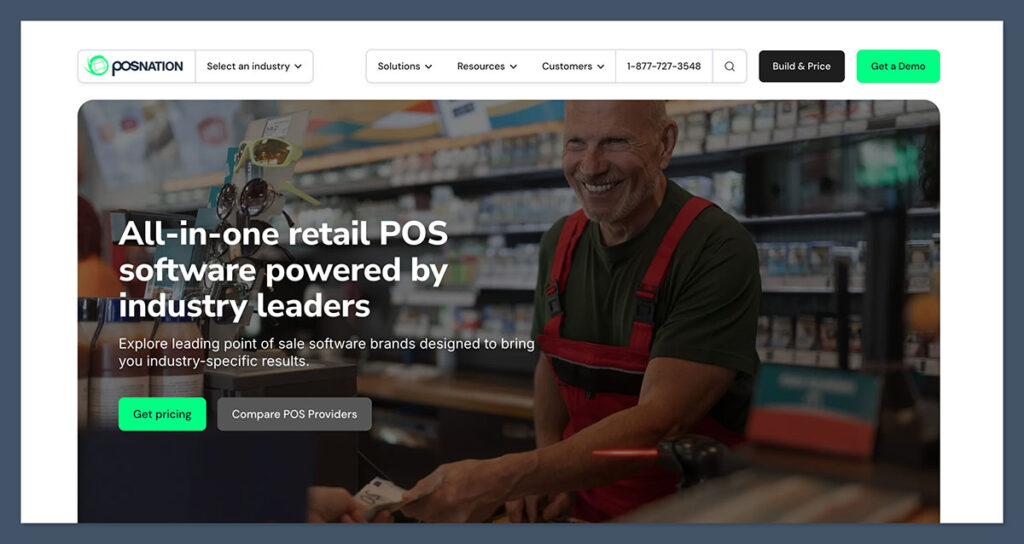The height and width of the screenshot is (544, 1024).
Task: Click the yellow sunglasses on the display rack
Action: pyautogui.click(x=268, y=154)
